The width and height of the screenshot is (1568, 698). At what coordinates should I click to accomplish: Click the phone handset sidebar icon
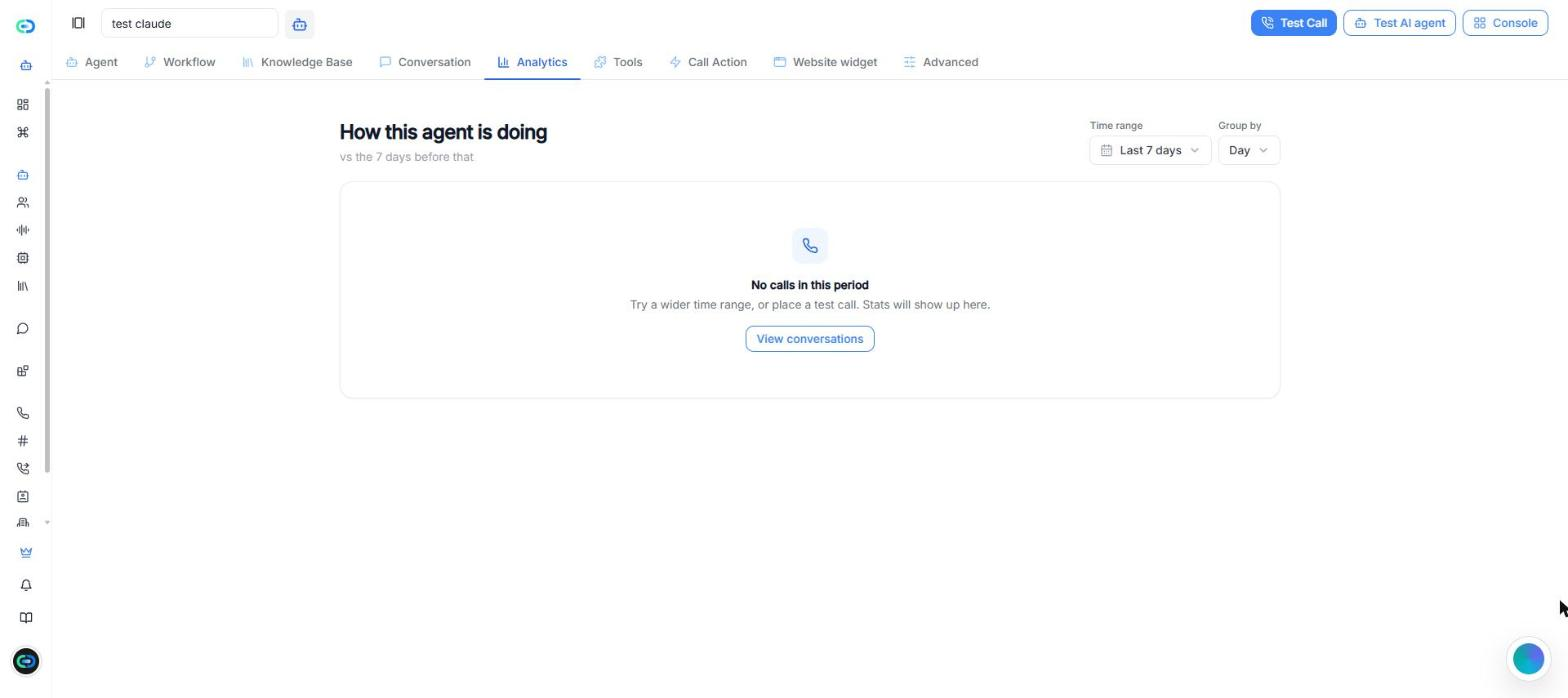23,413
